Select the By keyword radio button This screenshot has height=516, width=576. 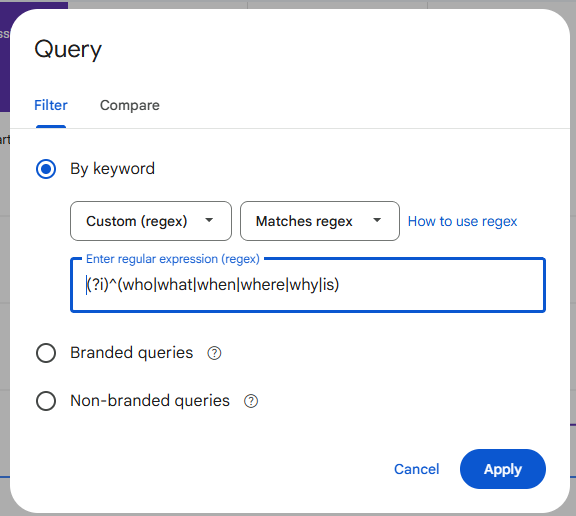(46, 169)
